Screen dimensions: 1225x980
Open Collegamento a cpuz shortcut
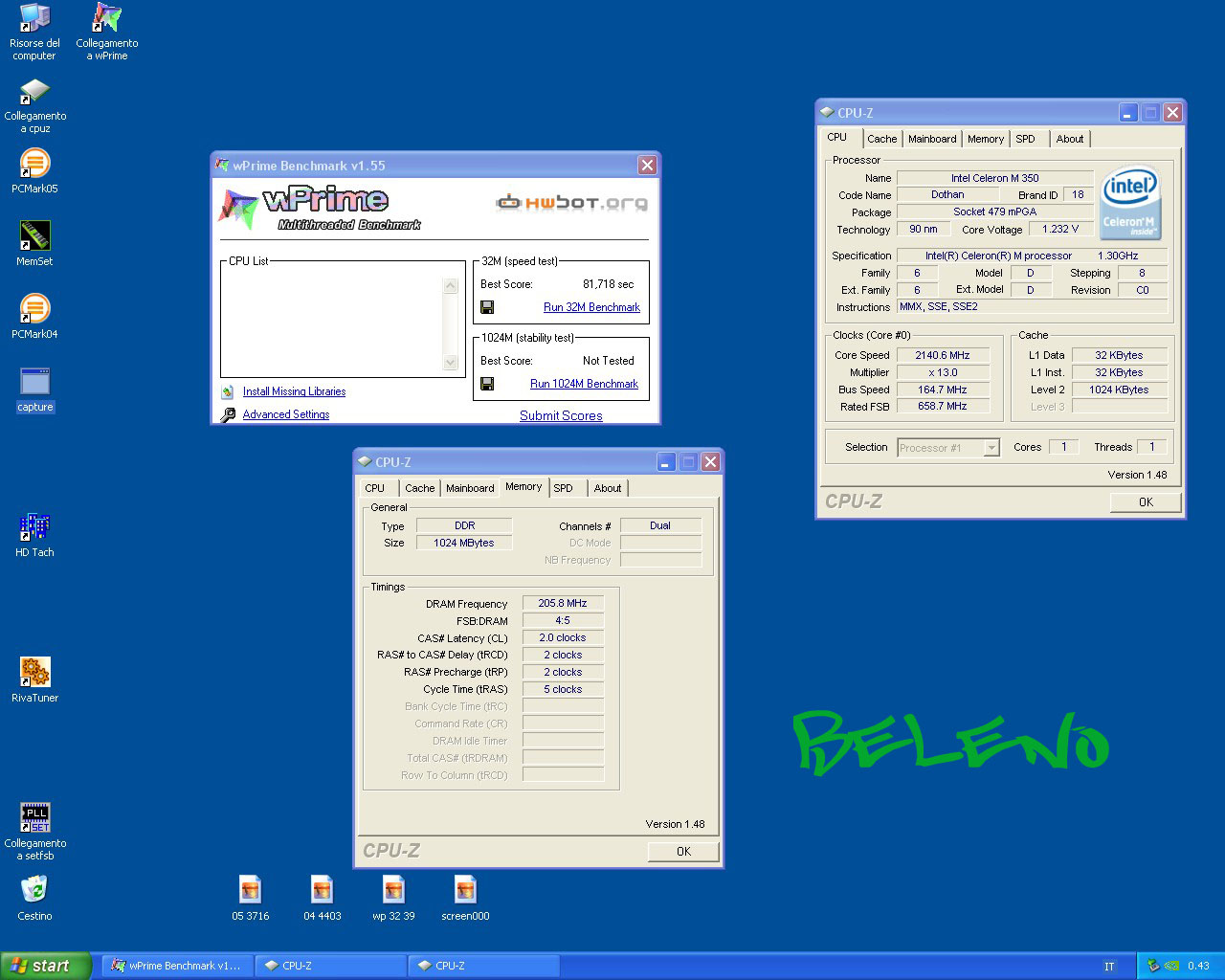[35, 105]
